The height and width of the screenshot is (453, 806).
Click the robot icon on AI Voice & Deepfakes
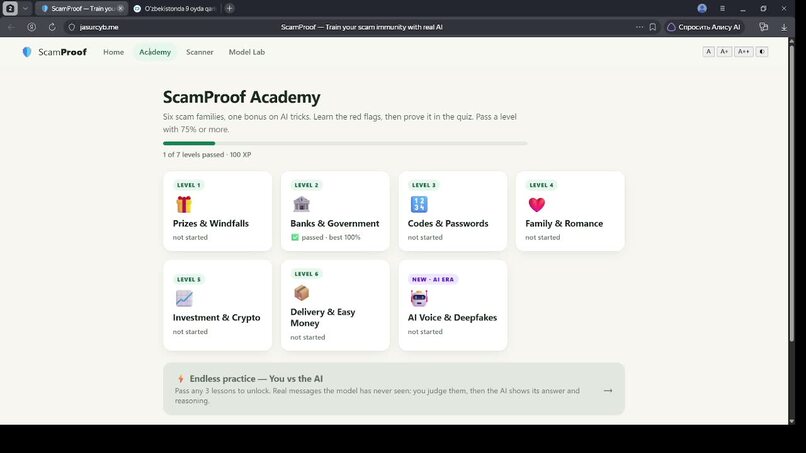click(419, 298)
